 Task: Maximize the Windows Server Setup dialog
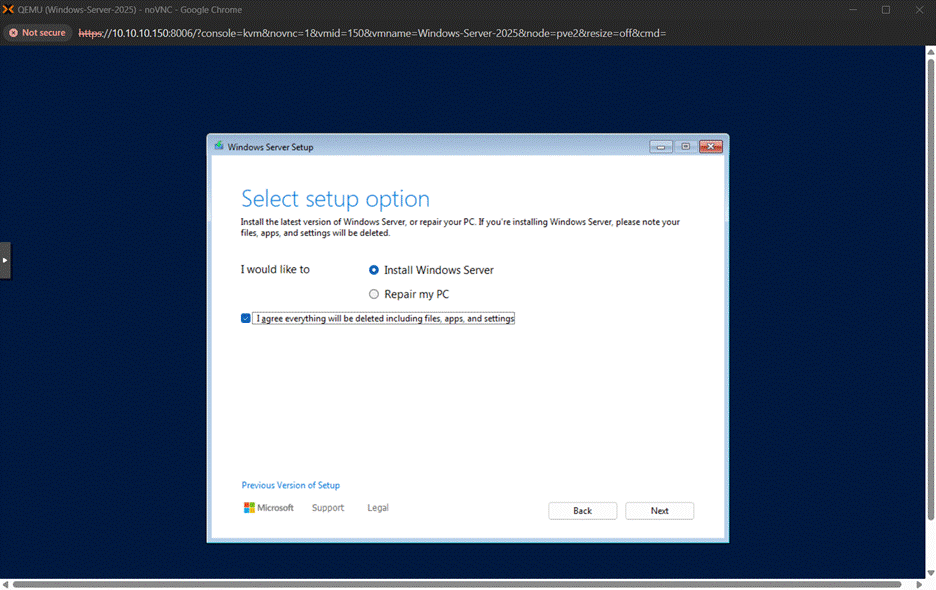[686, 147]
